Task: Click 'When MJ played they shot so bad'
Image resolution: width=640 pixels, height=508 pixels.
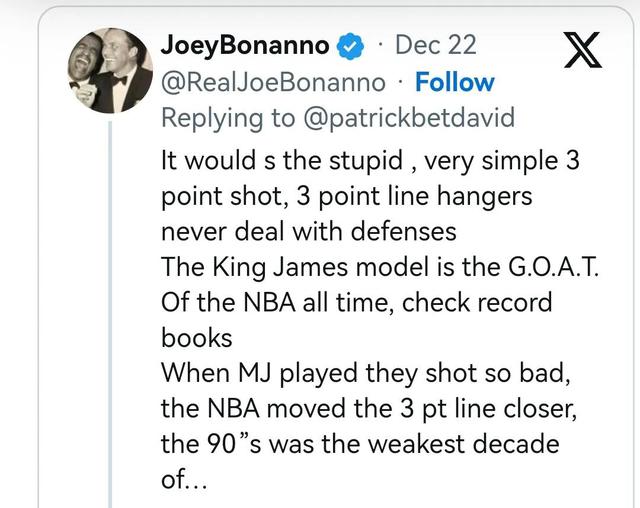Action: [x=348, y=371]
